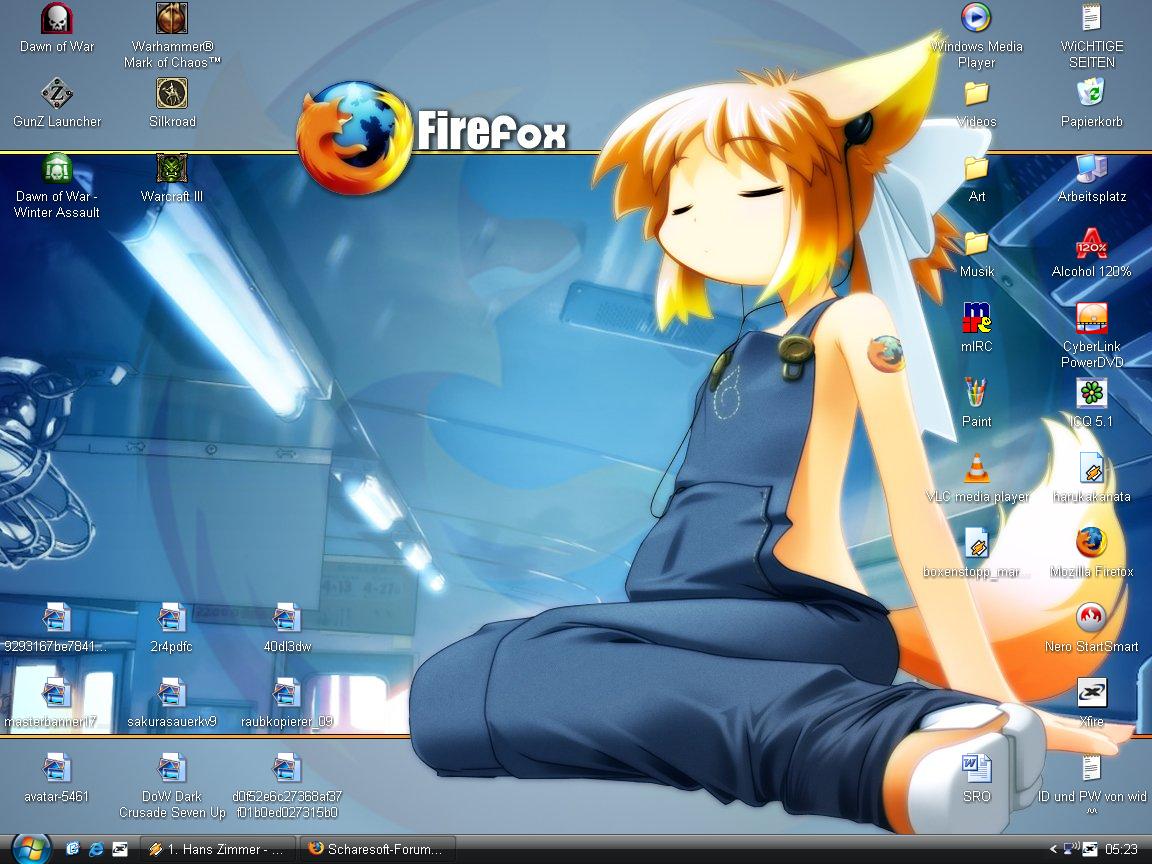The width and height of the screenshot is (1152, 864).
Task: Select the Alcohol 120% icon
Action: tap(1091, 245)
